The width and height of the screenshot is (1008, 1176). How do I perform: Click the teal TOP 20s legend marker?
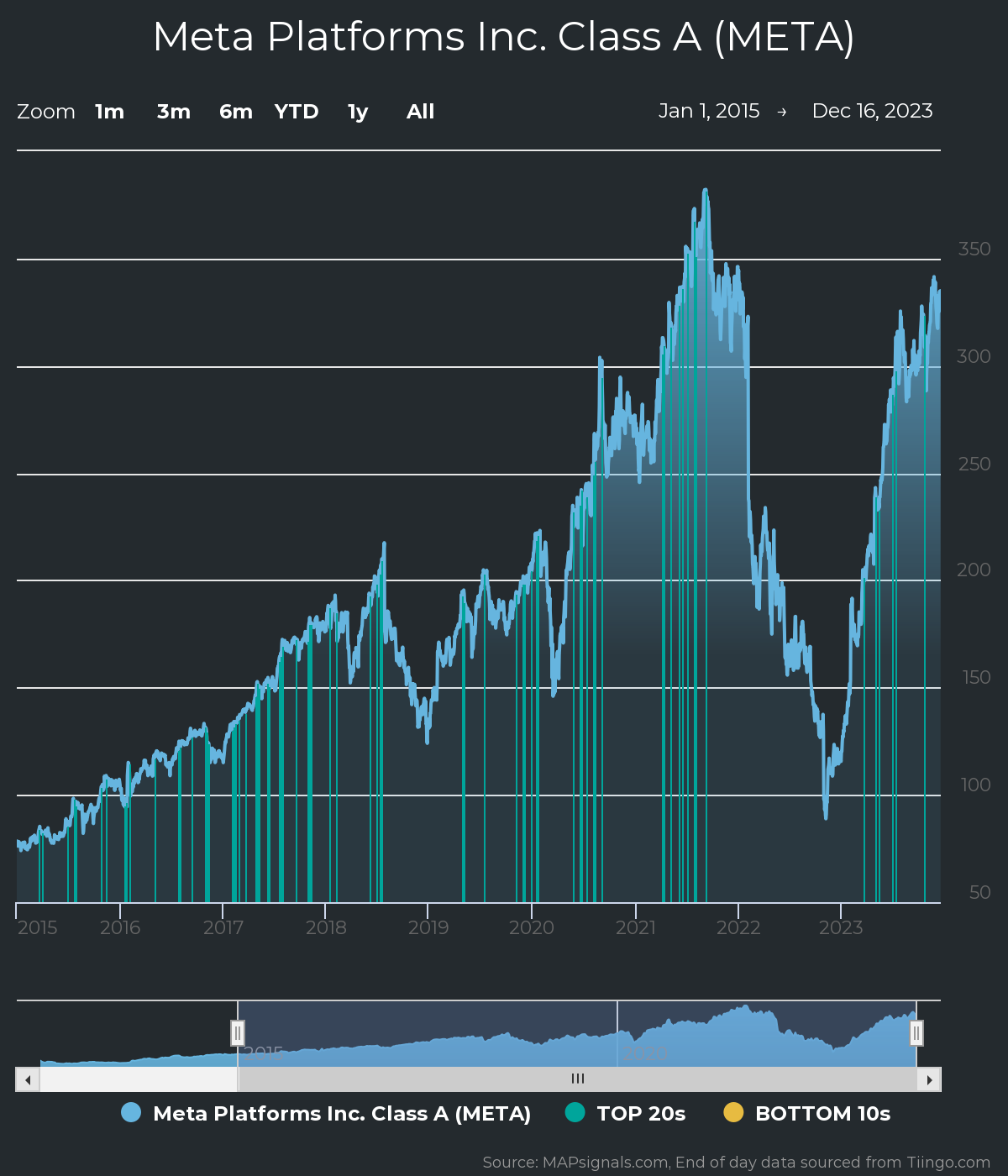575,1112
